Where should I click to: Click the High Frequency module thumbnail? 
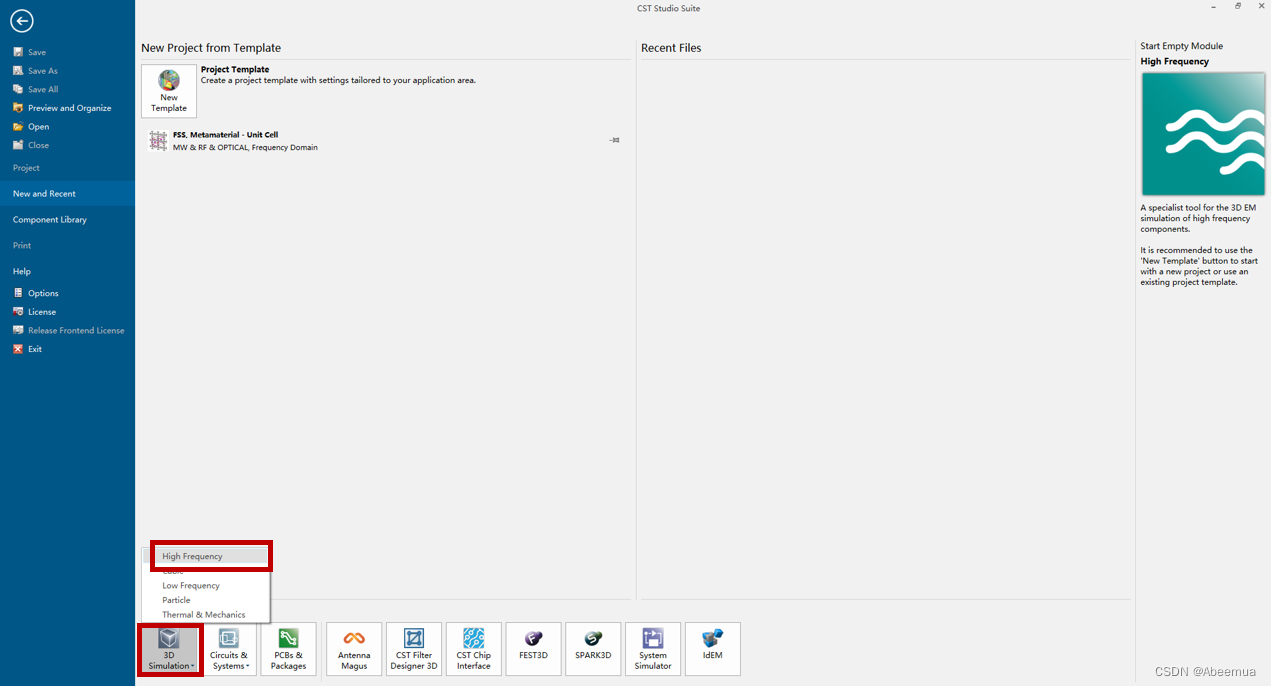click(x=1203, y=134)
